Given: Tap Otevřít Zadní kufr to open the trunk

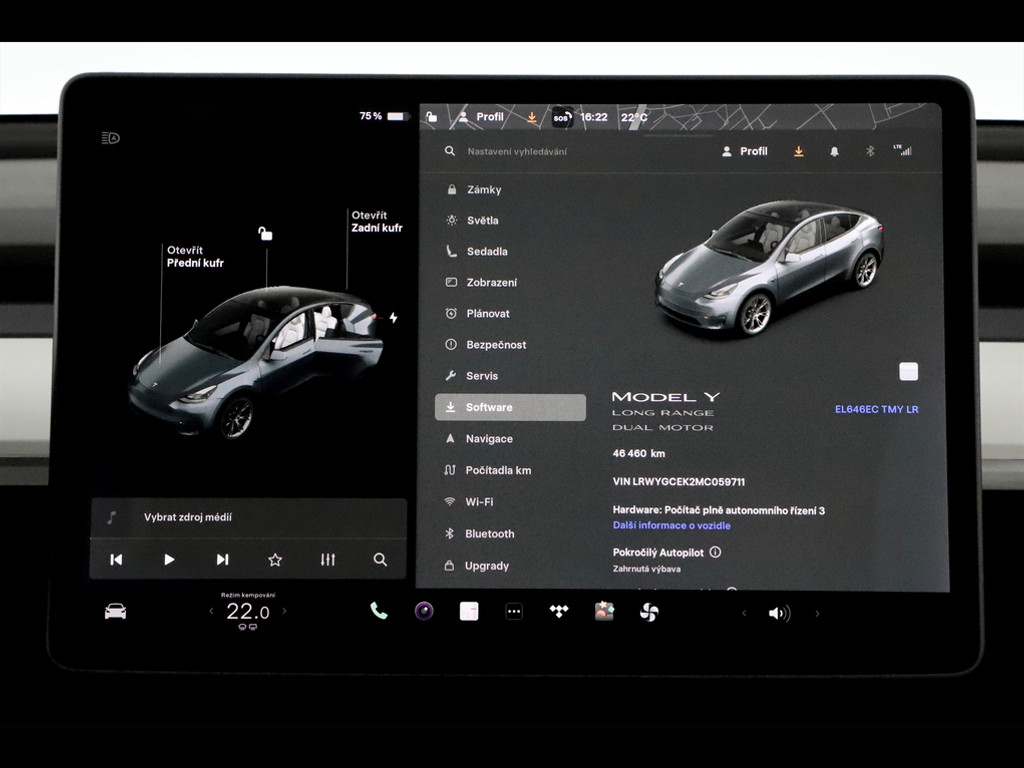Looking at the screenshot, I should click(x=377, y=221).
